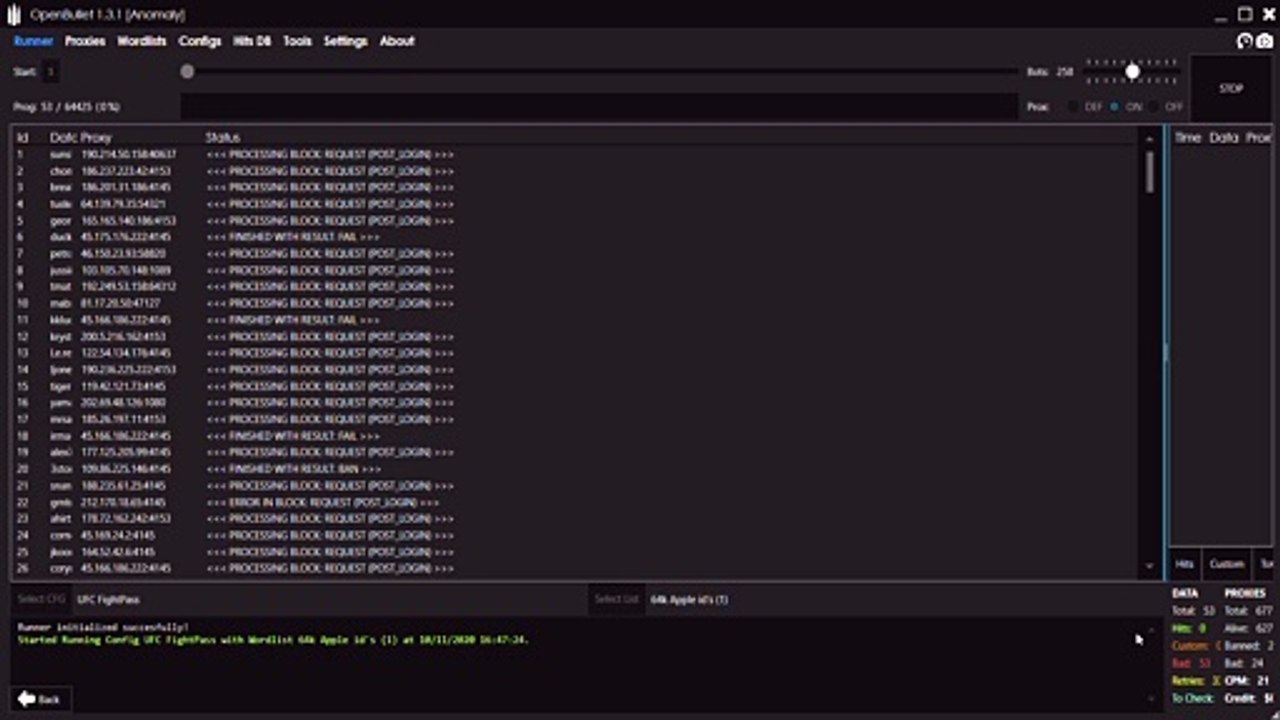Open the Hits DB tab

(252, 41)
